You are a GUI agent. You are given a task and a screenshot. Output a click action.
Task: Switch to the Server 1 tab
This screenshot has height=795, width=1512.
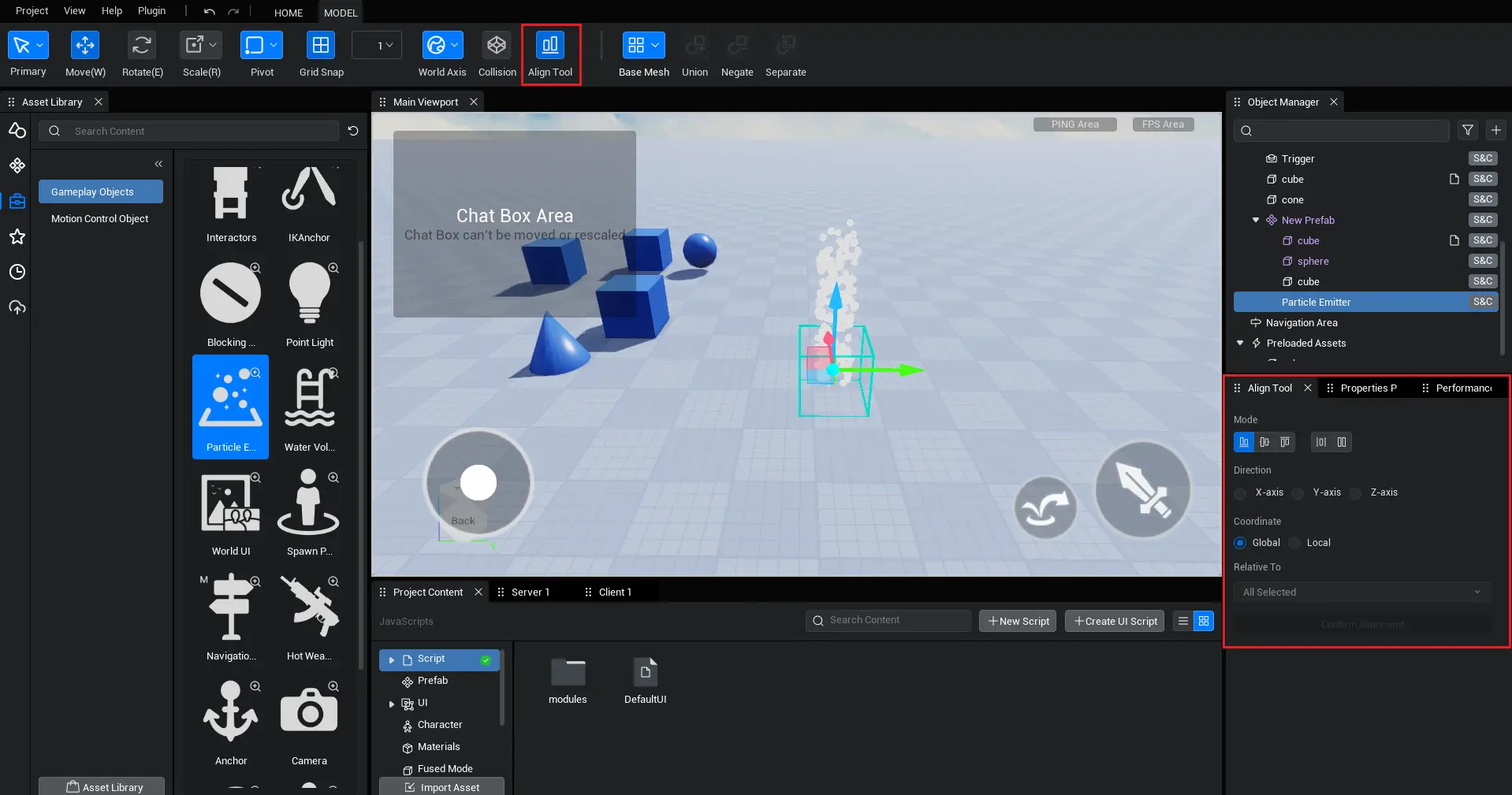pos(530,592)
